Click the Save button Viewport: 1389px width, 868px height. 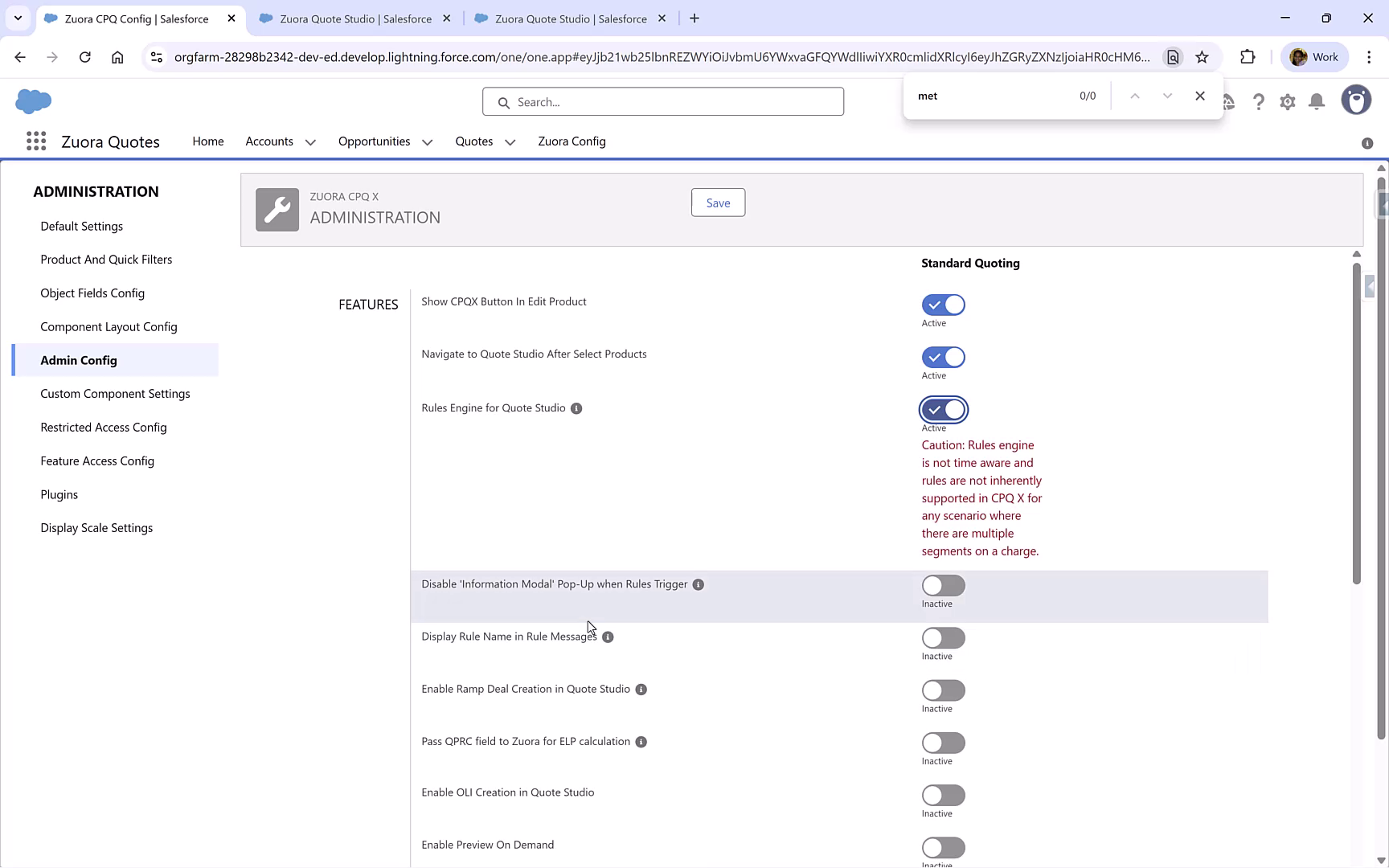(717, 202)
